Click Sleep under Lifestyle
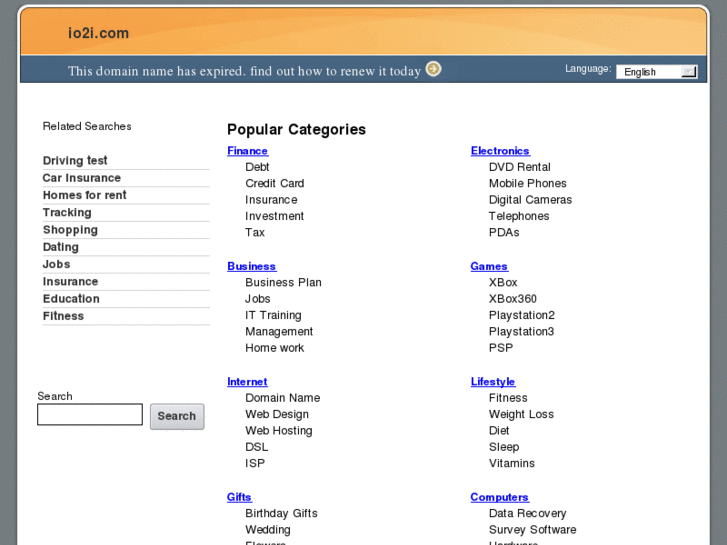Viewport: 727px width, 545px height. [x=504, y=447]
